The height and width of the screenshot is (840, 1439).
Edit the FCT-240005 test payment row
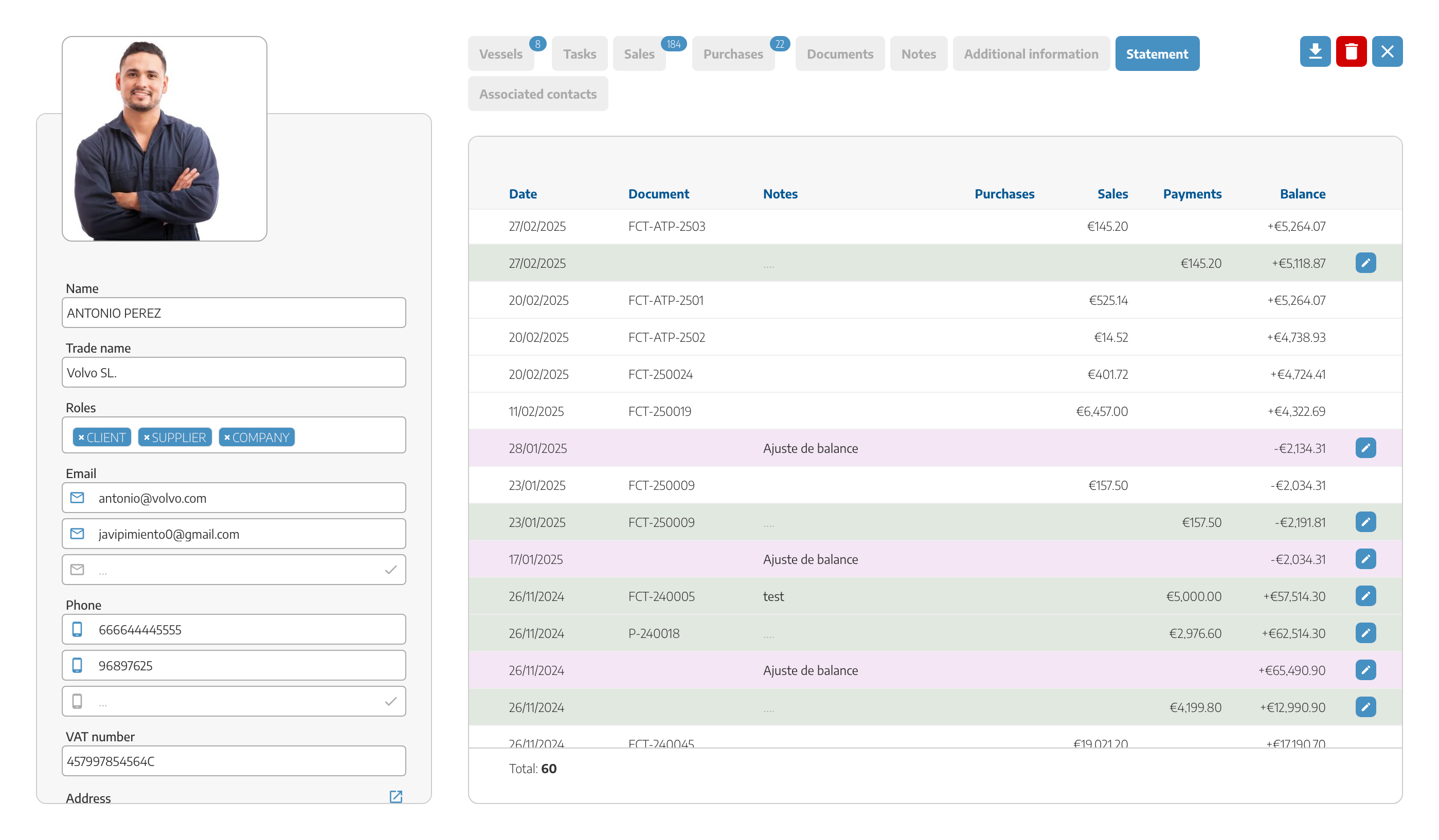1365,596
